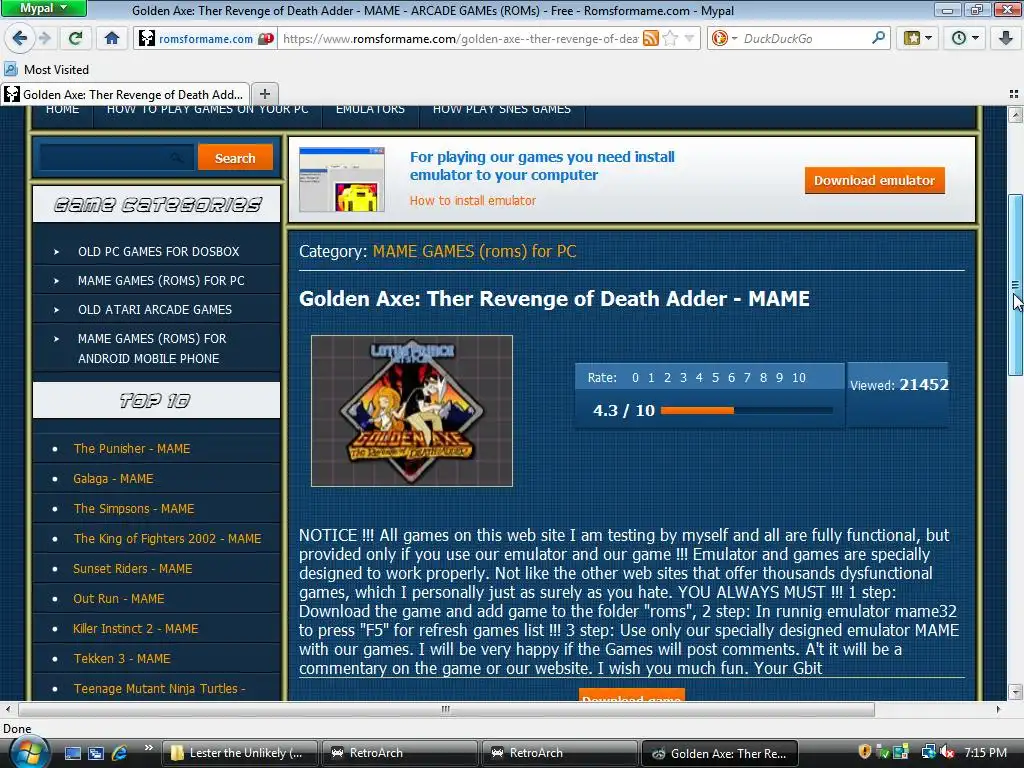1024x768 pixels.
Task: Open Sunset Riders - MAME link
Action: [133, 569]
